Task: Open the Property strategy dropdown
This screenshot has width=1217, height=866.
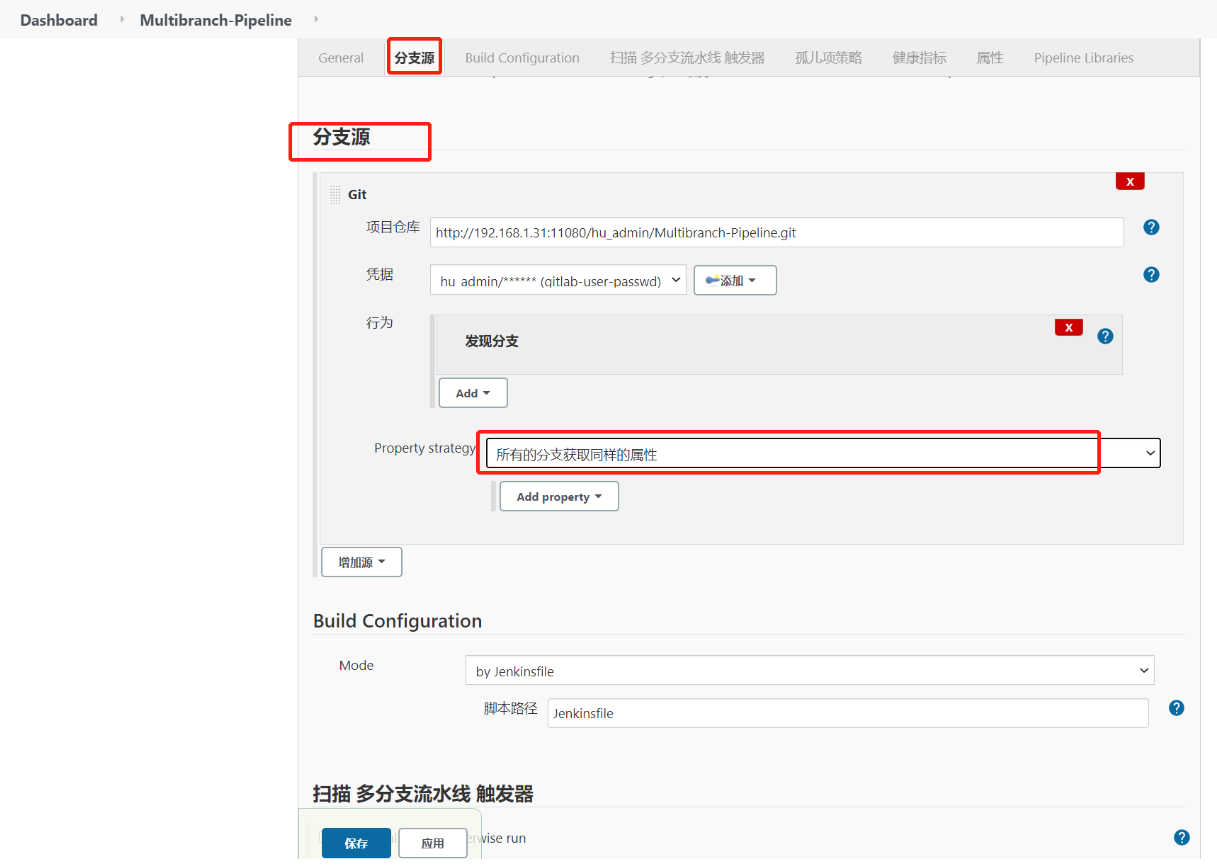Action: (823, 454)
